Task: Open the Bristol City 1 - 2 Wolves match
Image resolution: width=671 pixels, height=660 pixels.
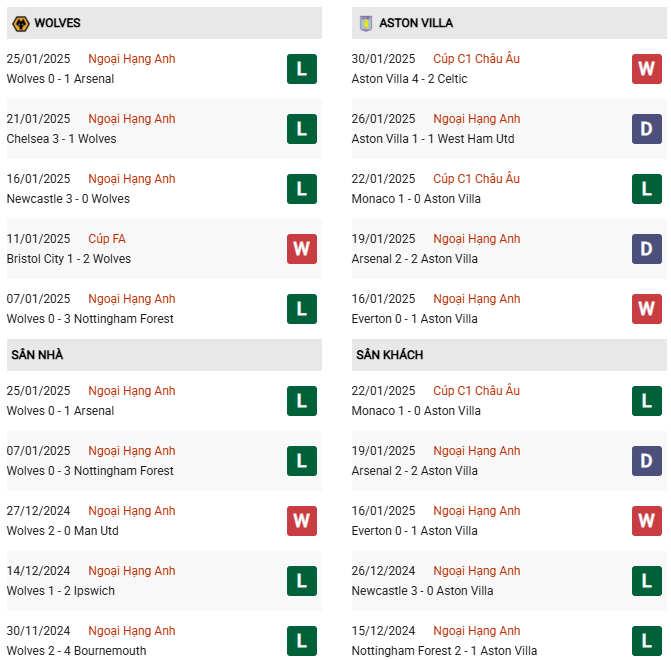Action: pos(68,259)
